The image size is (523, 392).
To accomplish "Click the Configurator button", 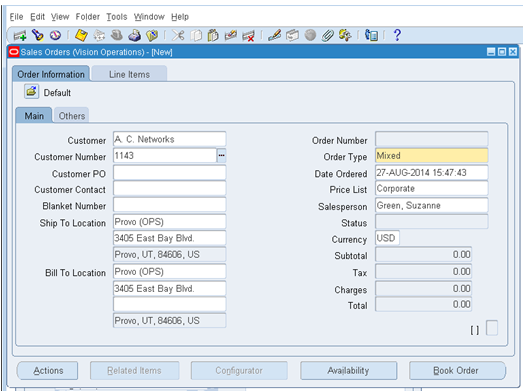I will click(239, 371).
